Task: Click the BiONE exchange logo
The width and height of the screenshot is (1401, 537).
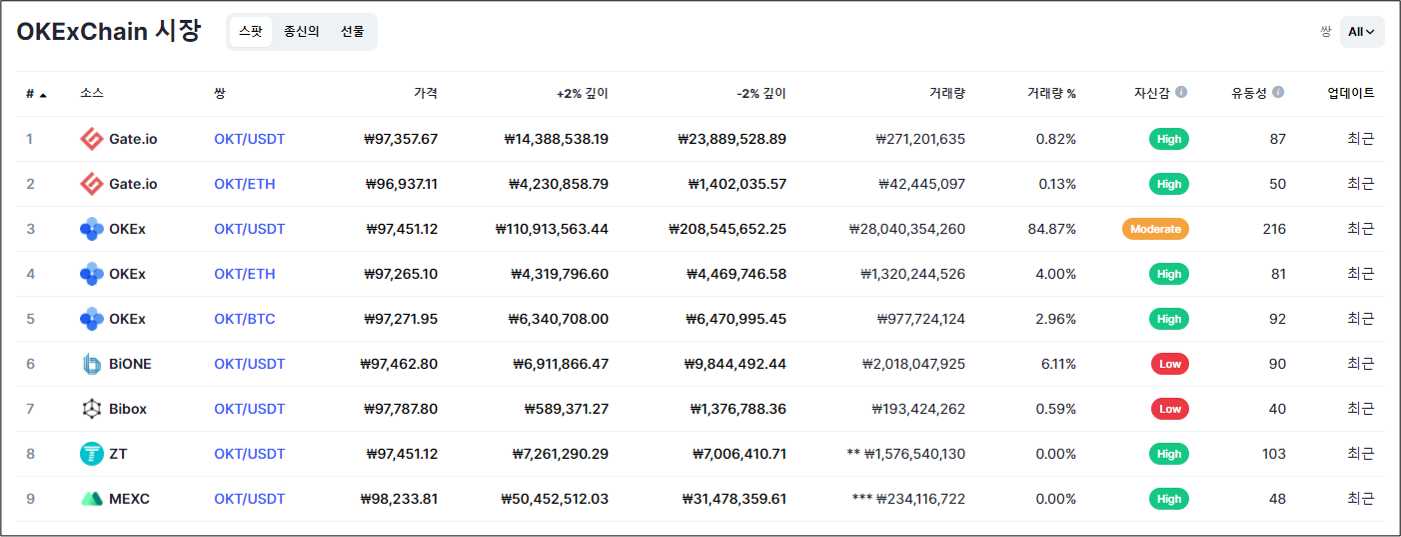Action: coord(92,364)
